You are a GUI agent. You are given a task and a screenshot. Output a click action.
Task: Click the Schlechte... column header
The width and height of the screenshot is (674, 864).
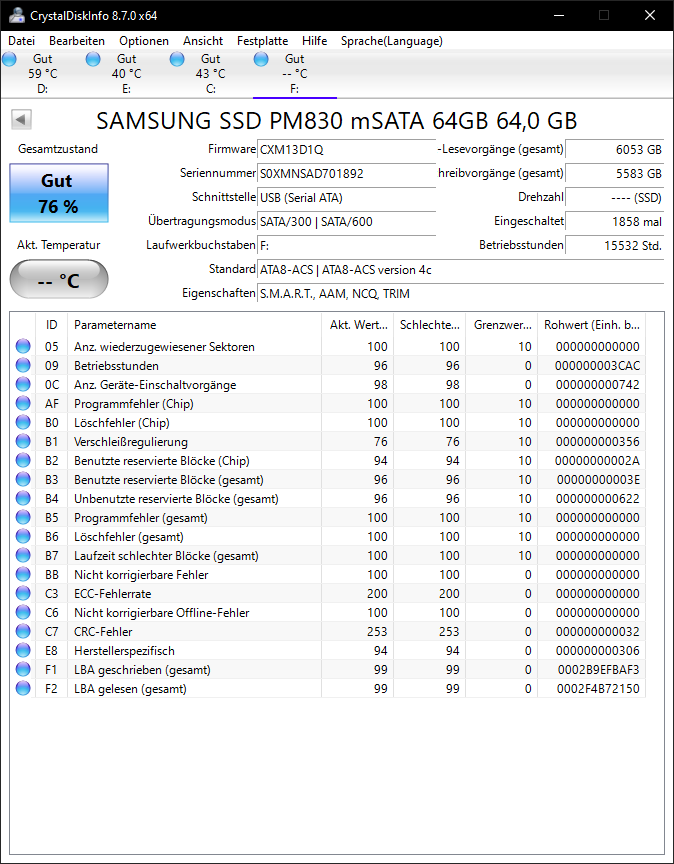(429, 325)
